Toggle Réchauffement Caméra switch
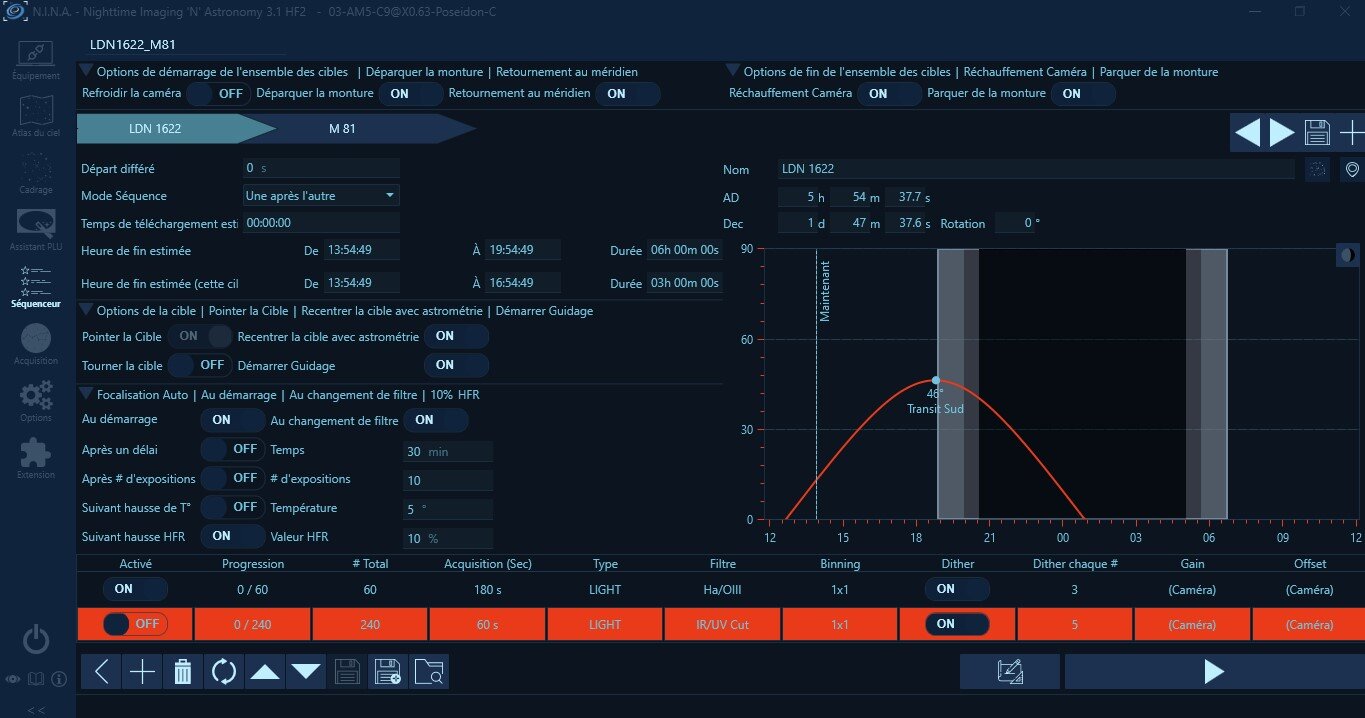Screen dimensions: 1365x718 coord(889,94)
